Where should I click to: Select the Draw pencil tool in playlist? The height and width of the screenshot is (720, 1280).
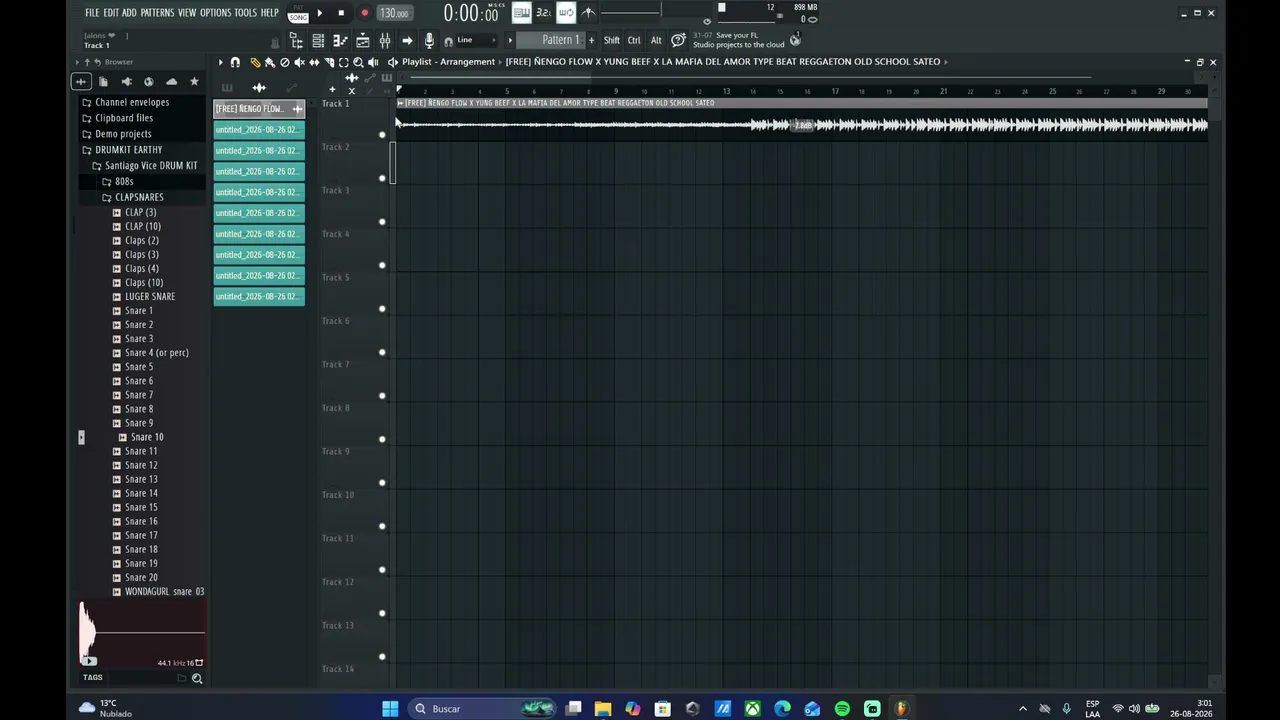[x=255, y=62]
